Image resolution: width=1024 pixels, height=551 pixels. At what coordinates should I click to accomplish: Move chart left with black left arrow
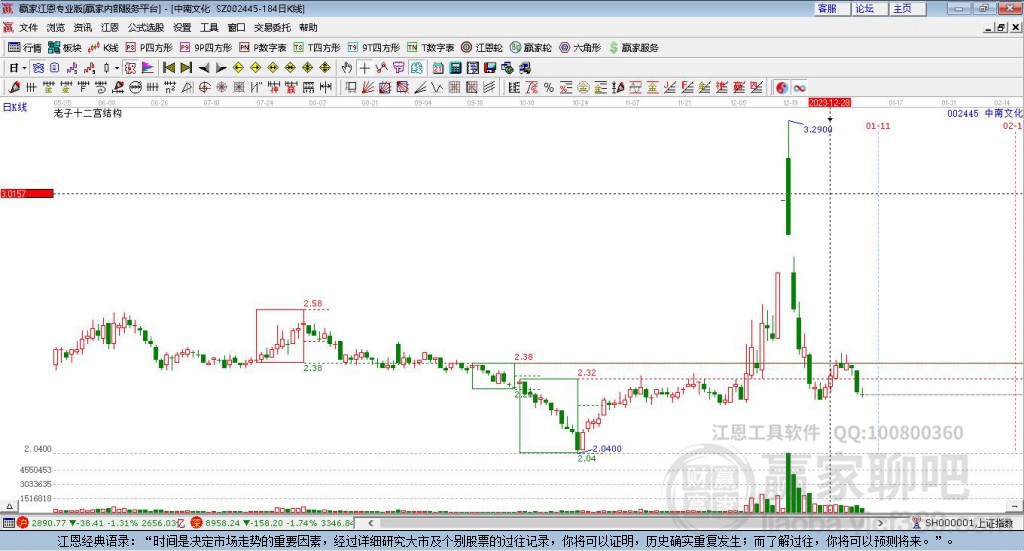(204, 68)
